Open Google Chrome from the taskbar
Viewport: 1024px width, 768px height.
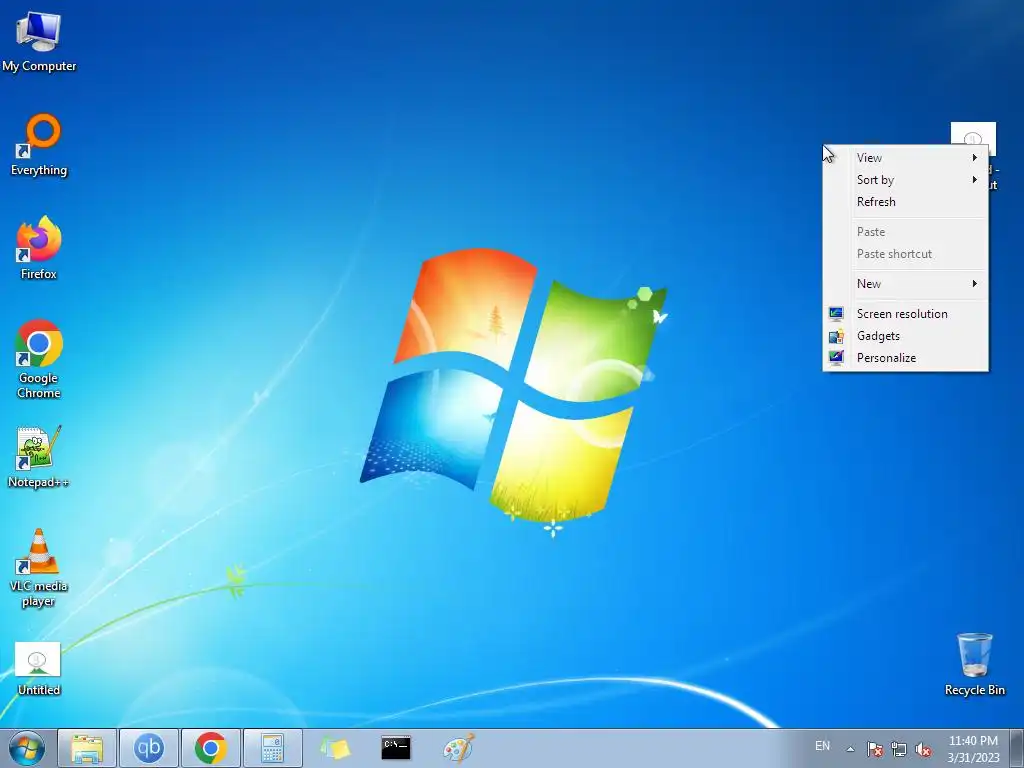[x=210, y=748]
